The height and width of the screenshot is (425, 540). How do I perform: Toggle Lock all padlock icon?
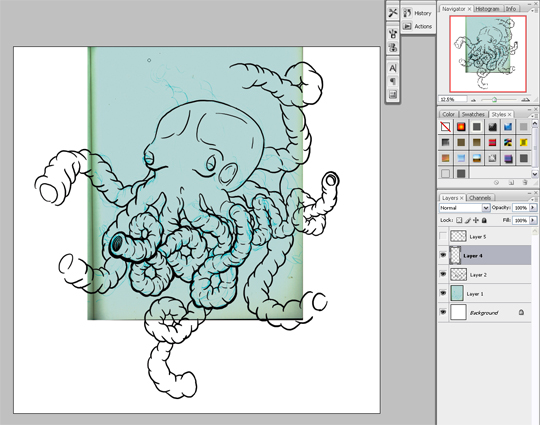click(484, 220)
